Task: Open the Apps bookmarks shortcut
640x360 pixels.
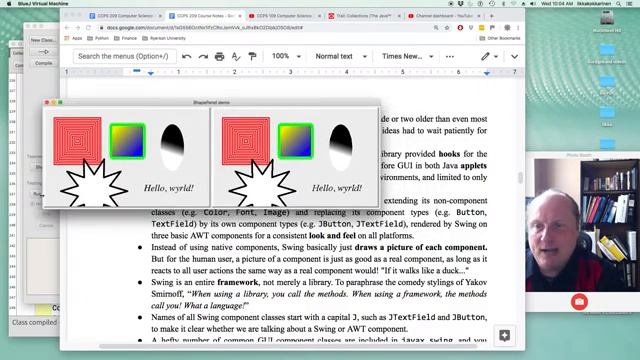Action: (x=73, y=38)
